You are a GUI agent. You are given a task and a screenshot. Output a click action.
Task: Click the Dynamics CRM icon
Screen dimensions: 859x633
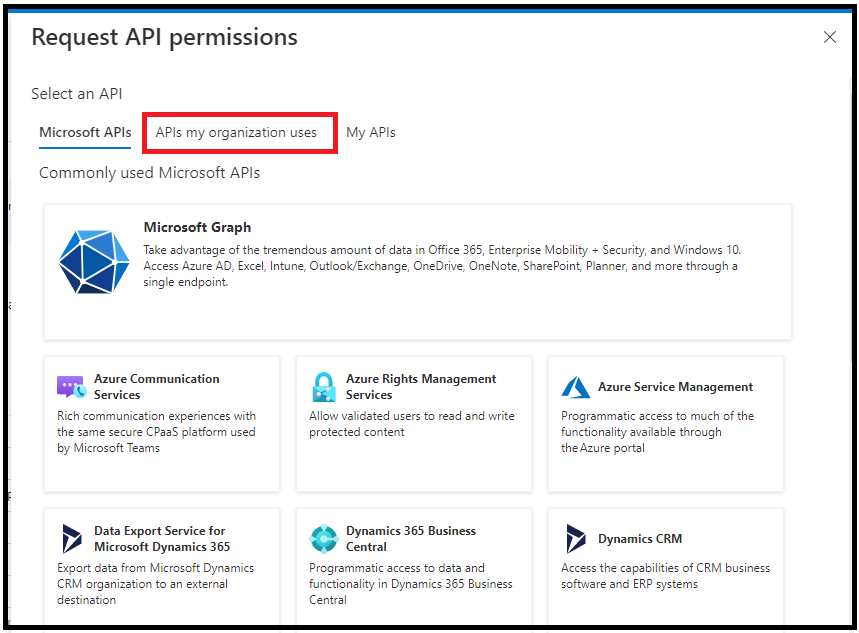tap(576, 538)
